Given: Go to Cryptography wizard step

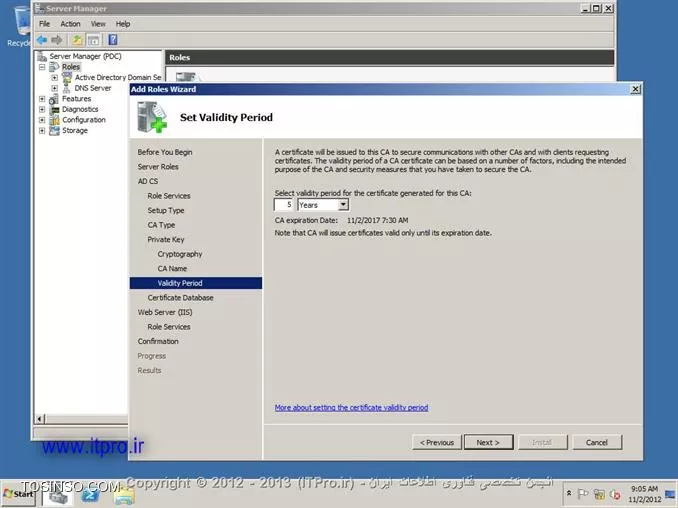Looking at the screenshot, I should point(180,254).
